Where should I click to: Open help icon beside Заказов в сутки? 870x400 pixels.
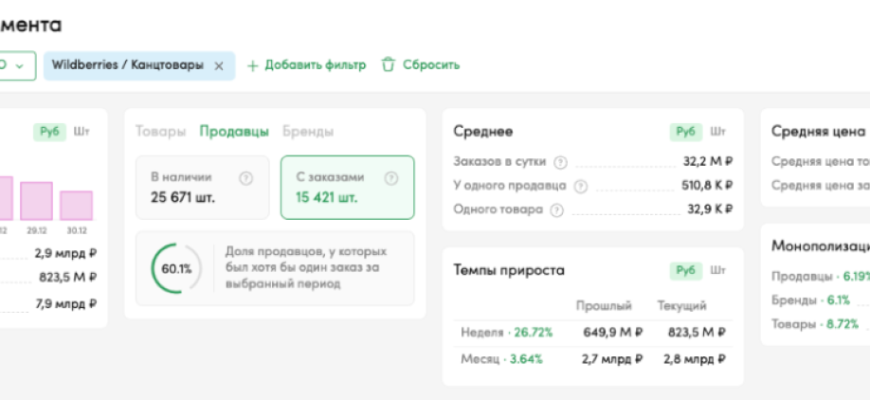560,162
